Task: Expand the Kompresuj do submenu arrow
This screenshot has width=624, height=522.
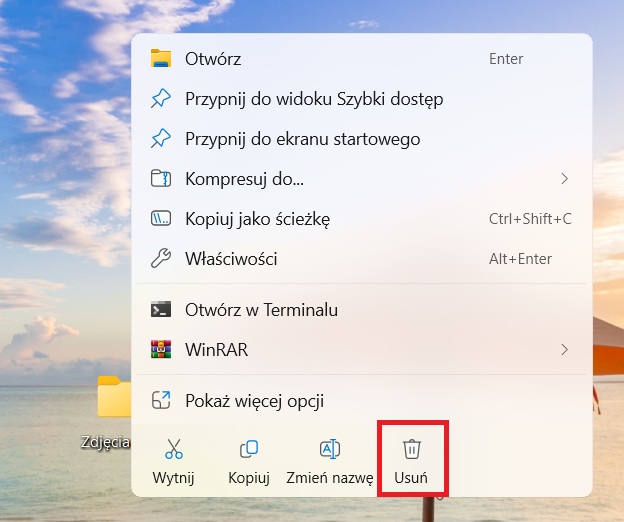Action: 564,179
